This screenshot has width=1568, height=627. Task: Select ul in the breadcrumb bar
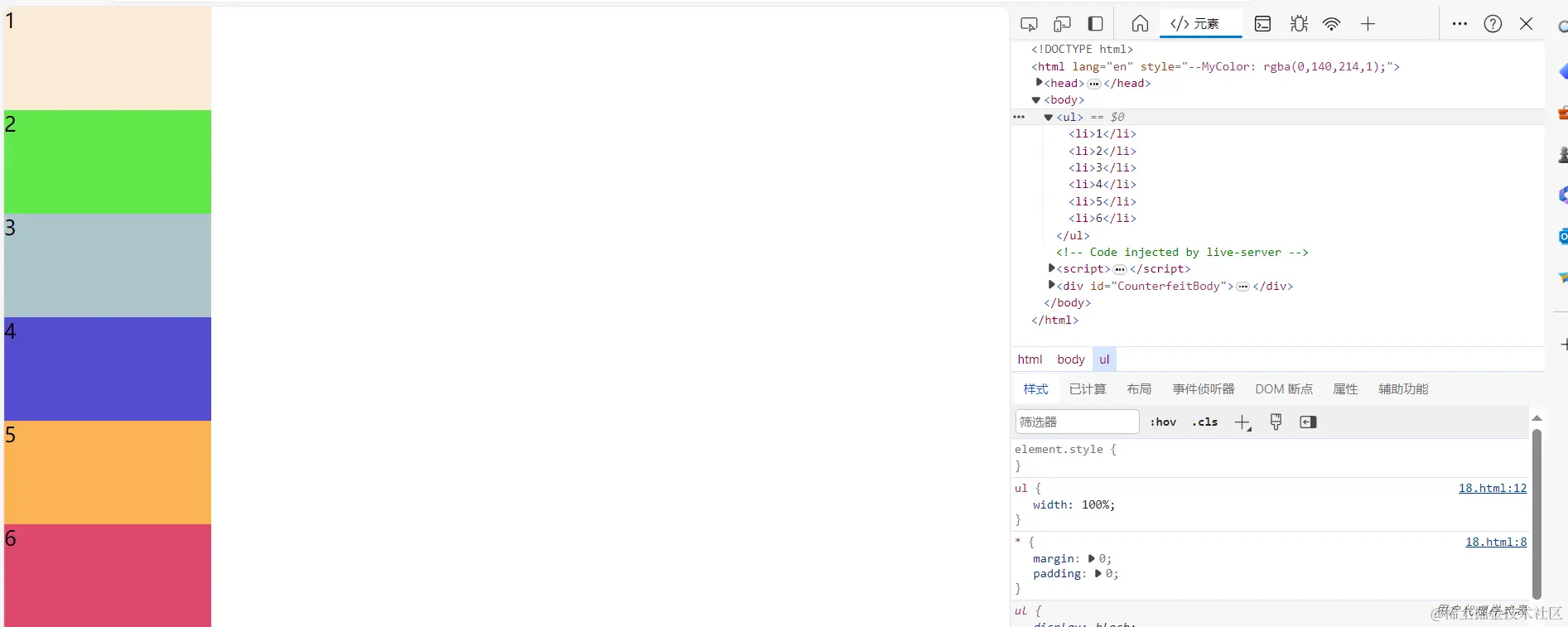tap(1104, 359)
